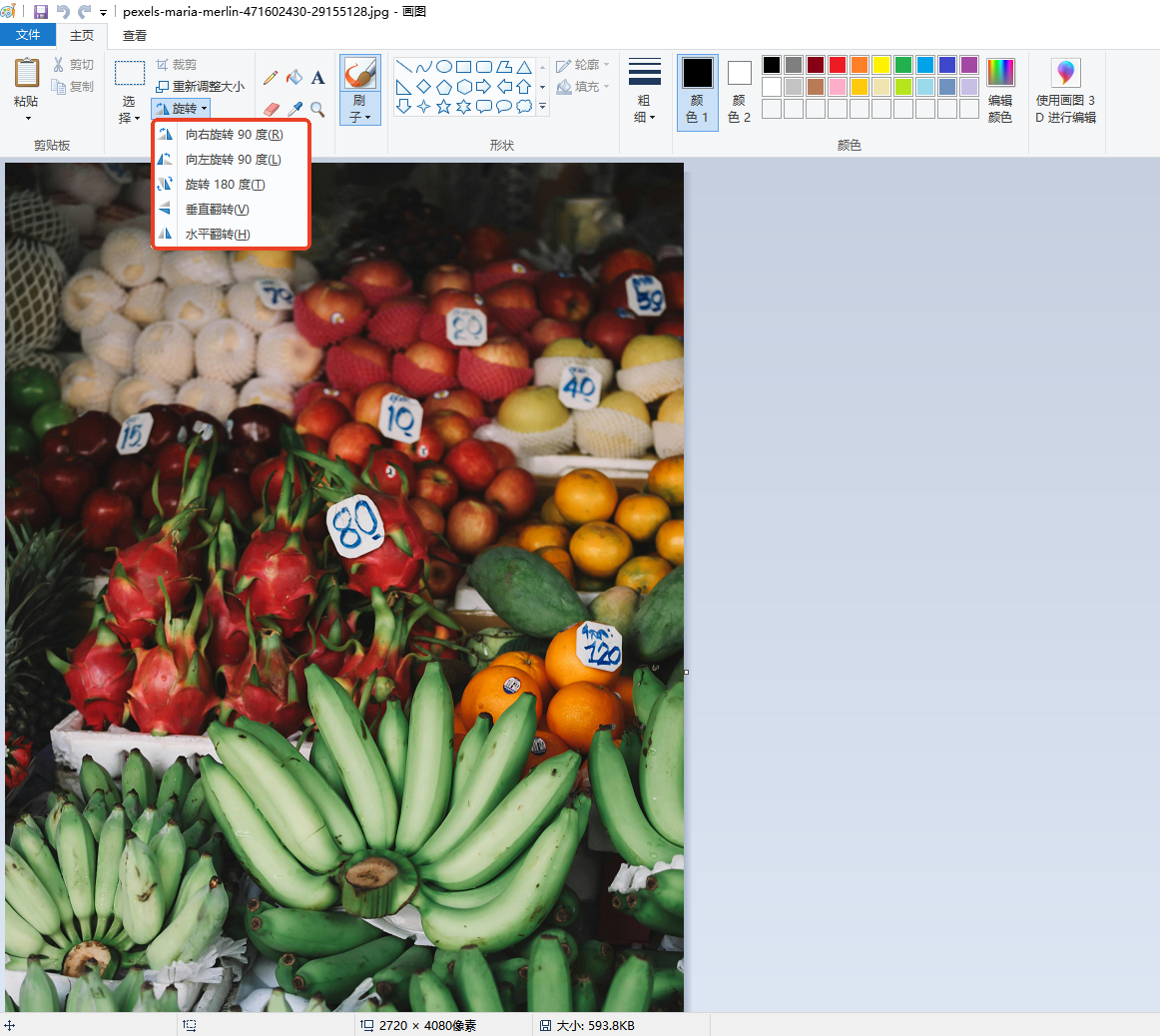This screenshot has height=1036, width=1160.
Task: Click the 重新调整大小 resize button
Action: (200, 87)
